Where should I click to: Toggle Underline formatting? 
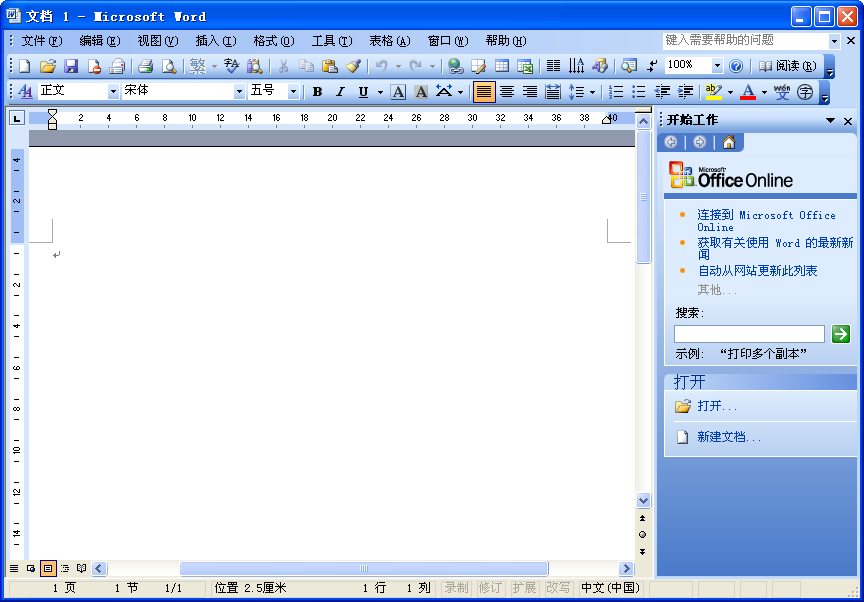tap(363, 91)
